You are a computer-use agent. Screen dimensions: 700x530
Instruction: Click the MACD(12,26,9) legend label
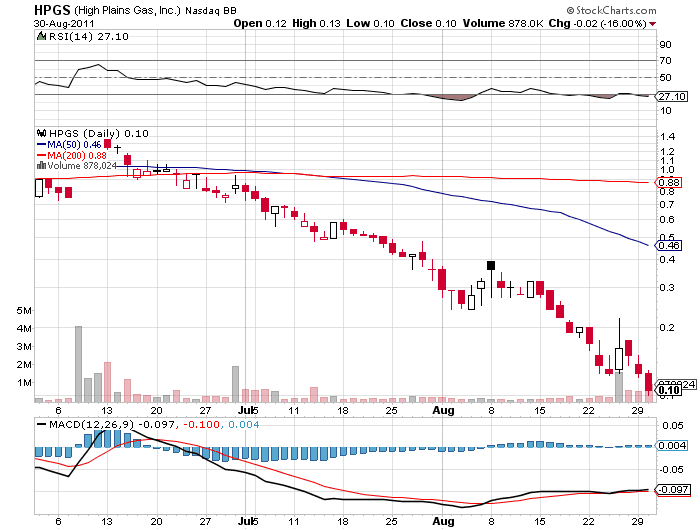[x=92, y=424]
